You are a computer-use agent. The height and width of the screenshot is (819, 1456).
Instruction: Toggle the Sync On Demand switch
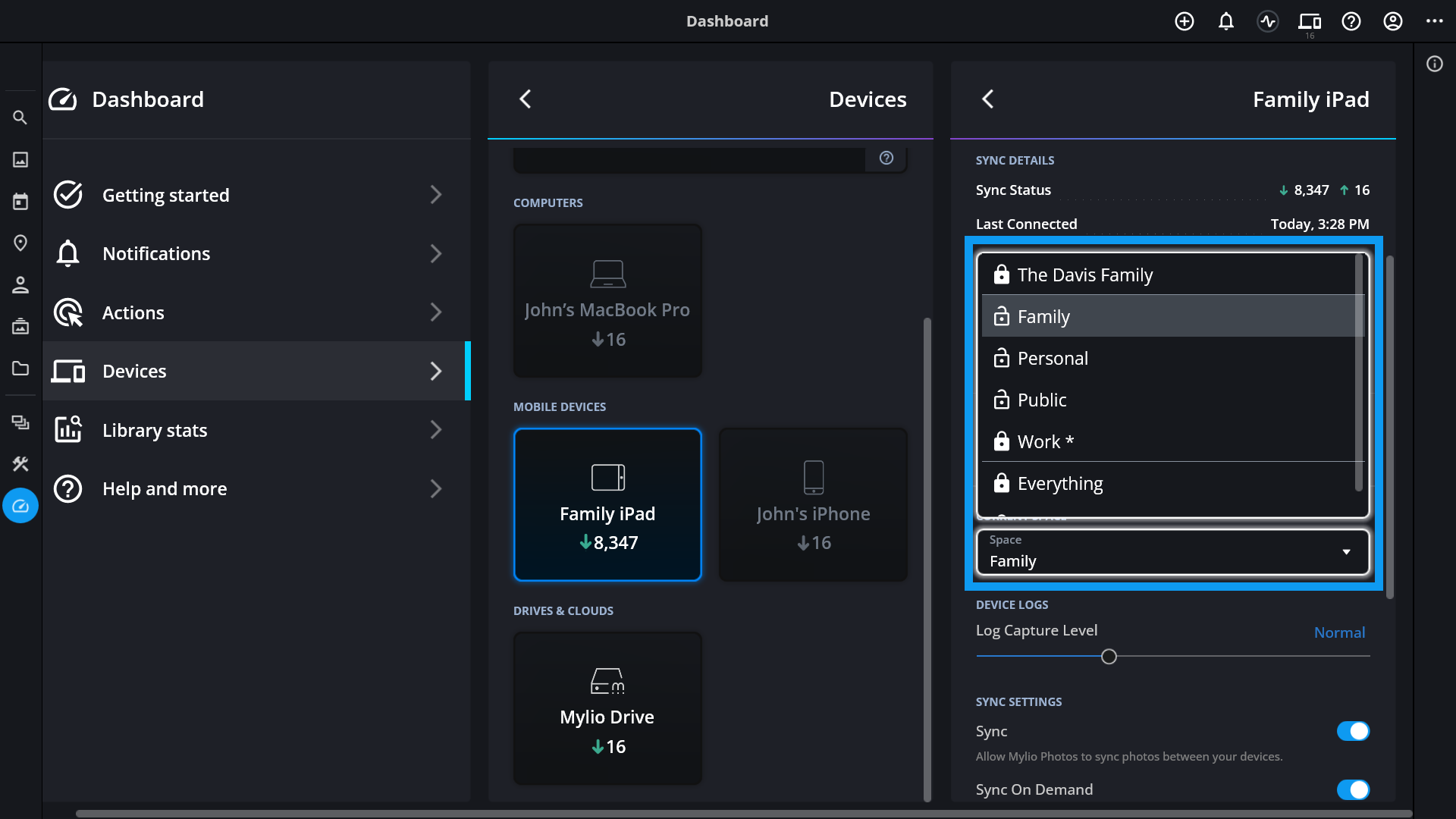pos(1353,789)
